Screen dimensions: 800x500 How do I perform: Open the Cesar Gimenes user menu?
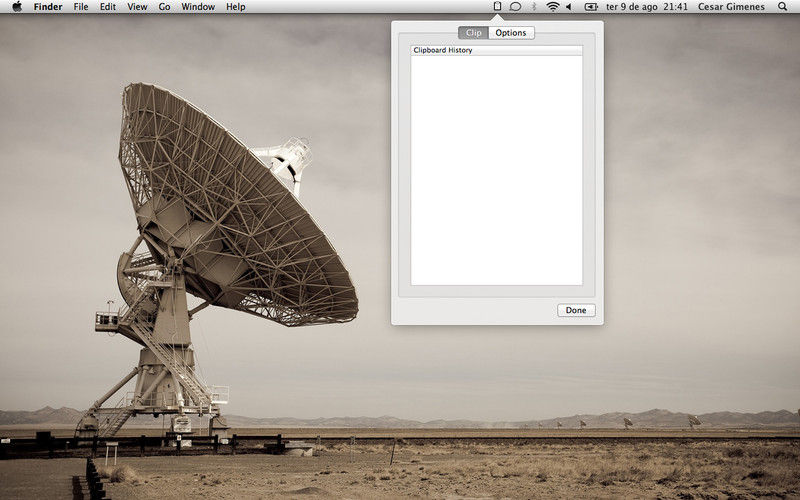point(731,7)
